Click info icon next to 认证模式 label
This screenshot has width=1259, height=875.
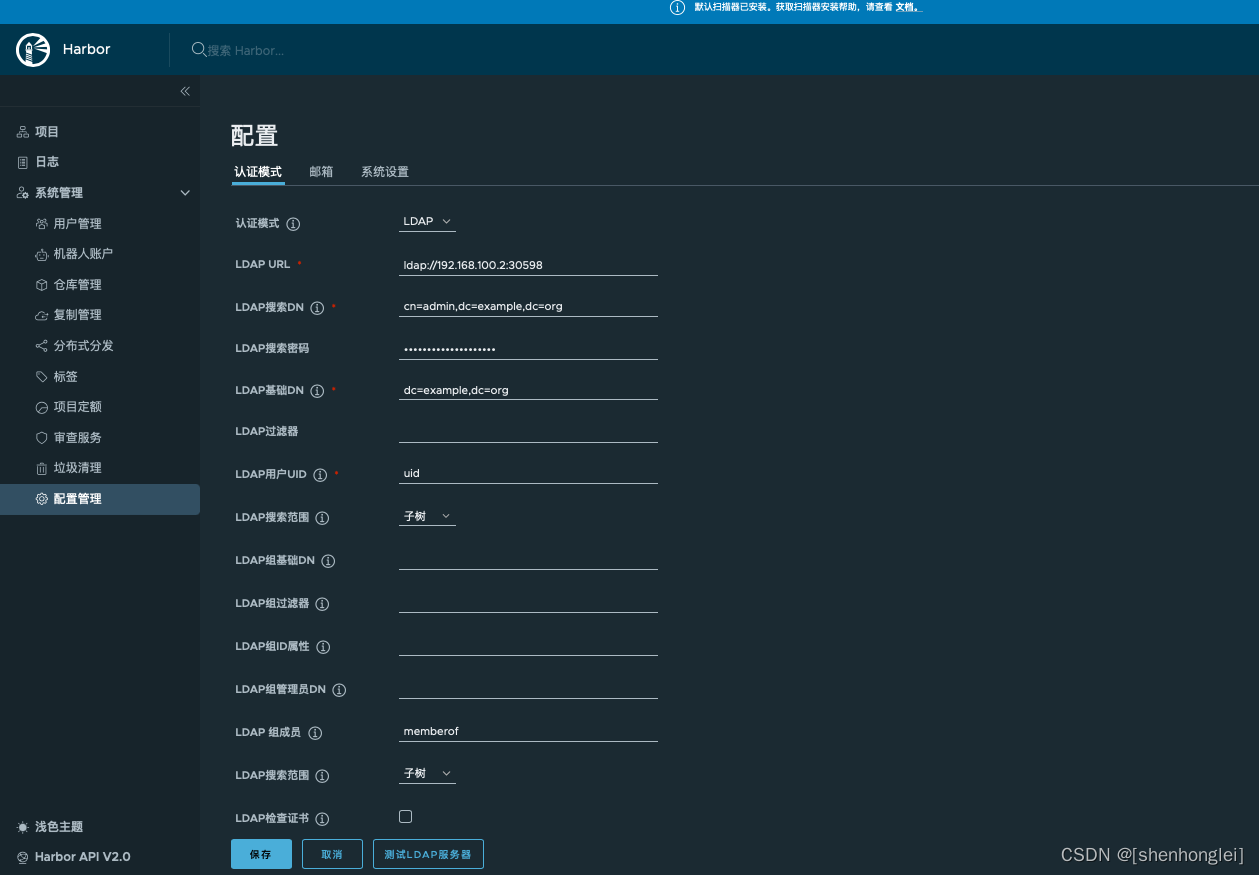click(x=294, y=224)
